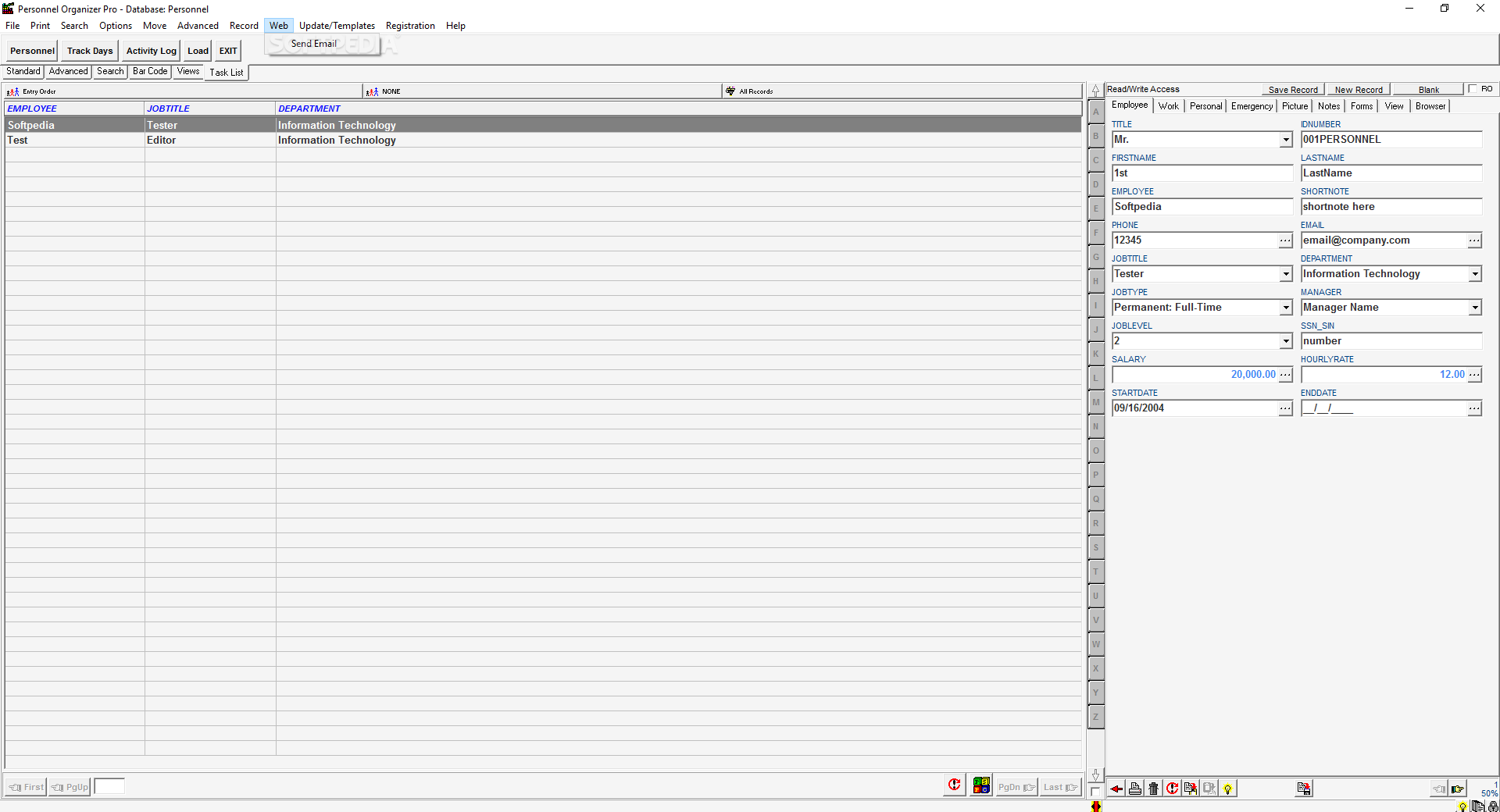Open the Update/Templates menu
The height and width of the screenshot is (812, 1500).
tap(337, 26)
